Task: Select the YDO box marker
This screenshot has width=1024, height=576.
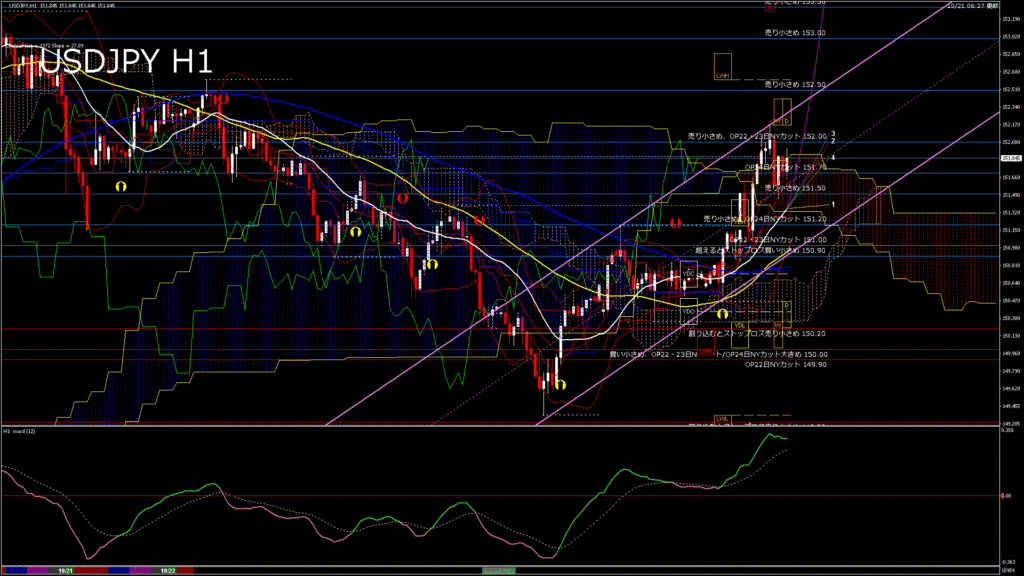Action: (688, 311)
